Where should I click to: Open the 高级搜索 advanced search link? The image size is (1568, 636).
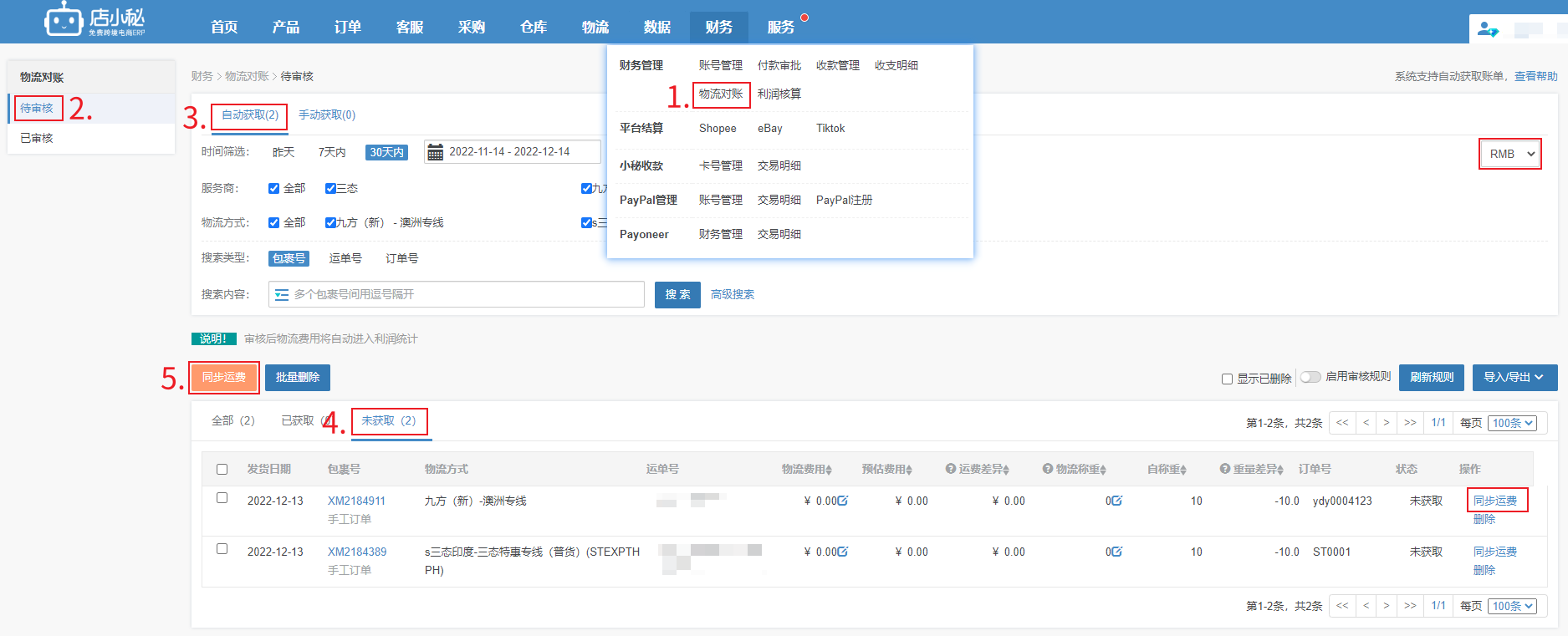(733, 295)
